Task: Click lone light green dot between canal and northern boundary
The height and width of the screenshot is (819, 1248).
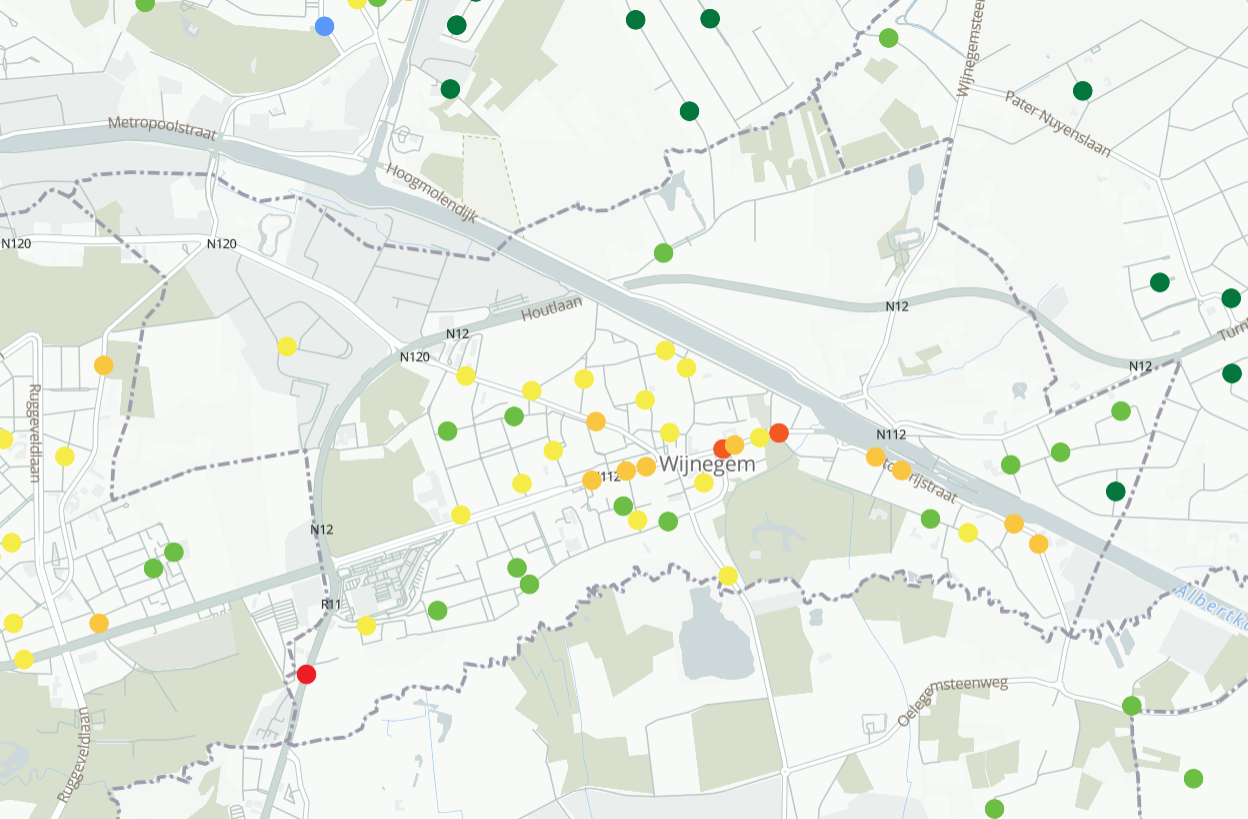Action: tap(663, 253)
